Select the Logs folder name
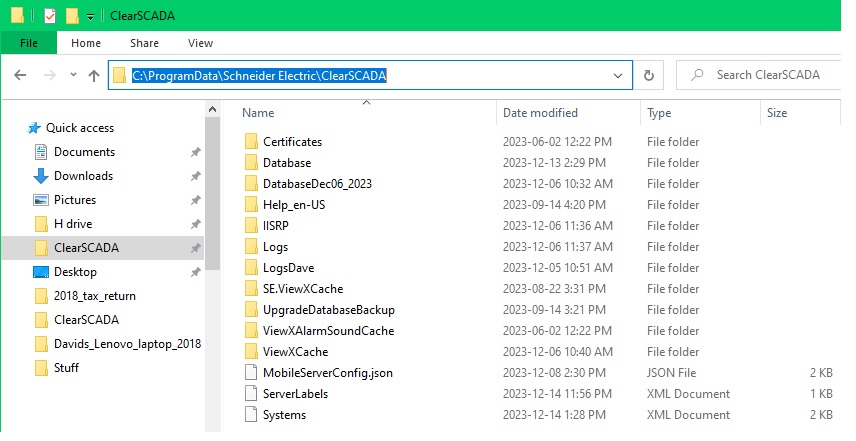Screen dimensions: 856x441 coord(275,247)
